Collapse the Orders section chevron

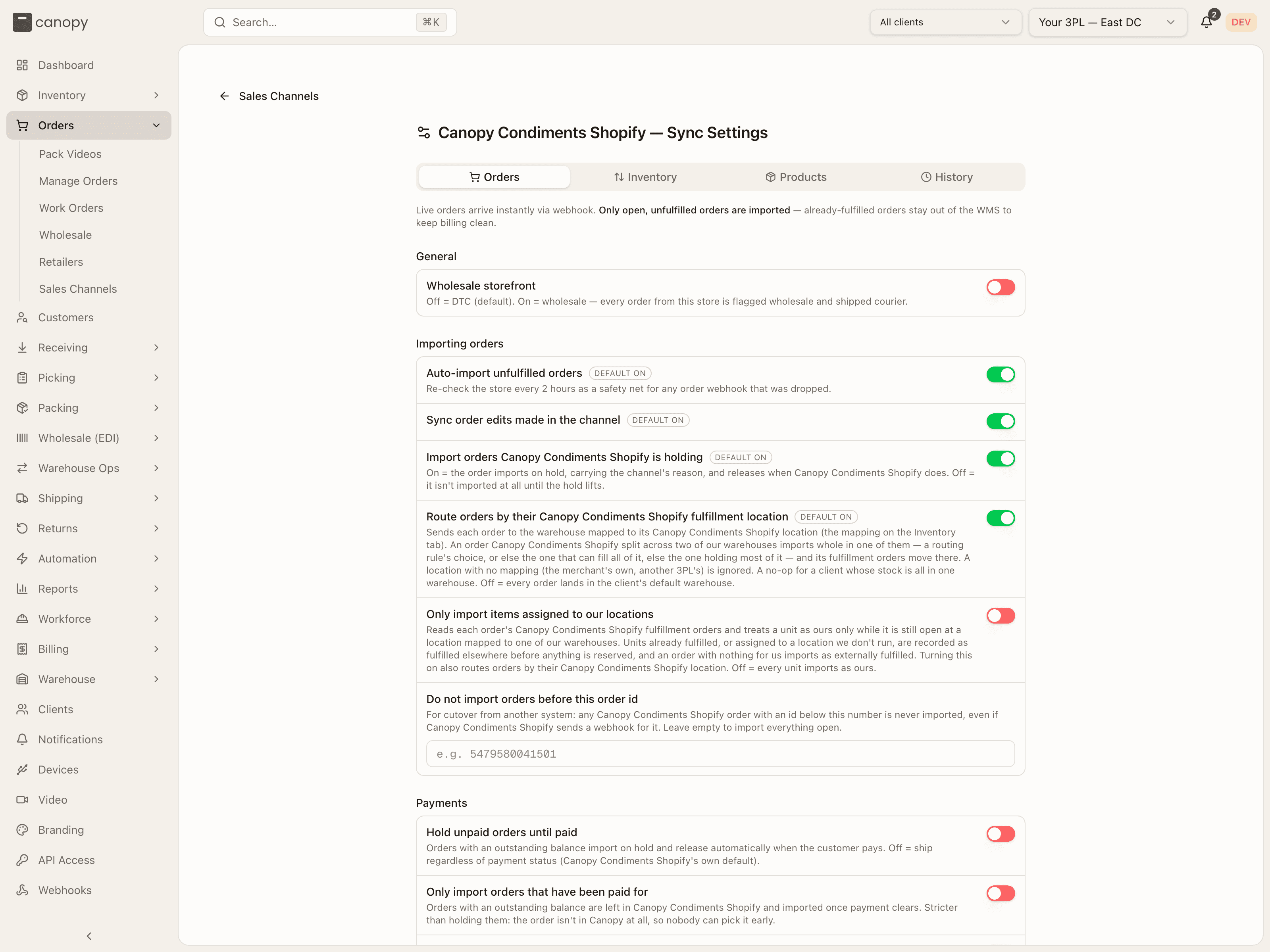coord(156,125)
